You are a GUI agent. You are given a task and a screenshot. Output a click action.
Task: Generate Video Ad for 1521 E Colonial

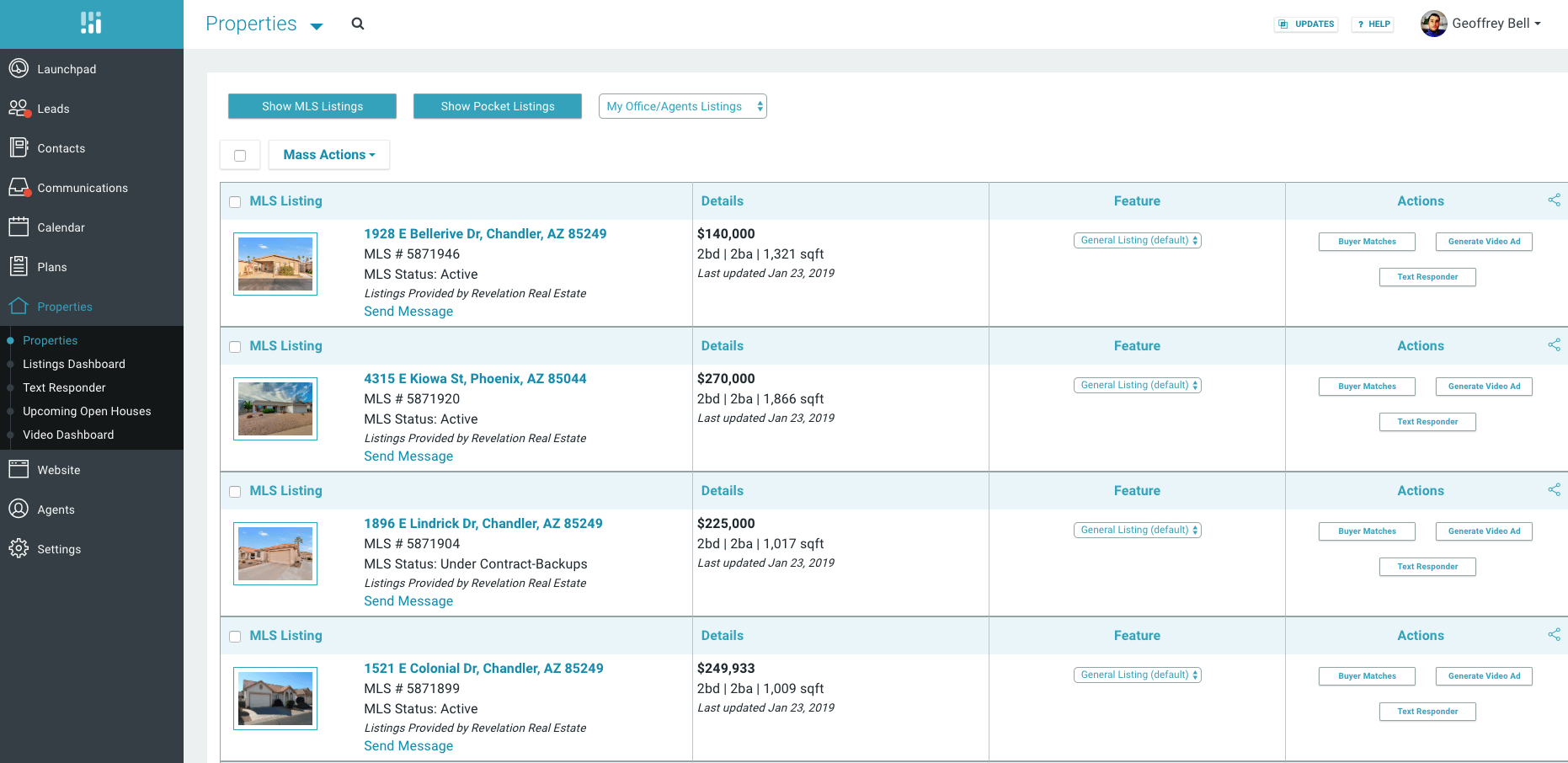pos(1484,676)
